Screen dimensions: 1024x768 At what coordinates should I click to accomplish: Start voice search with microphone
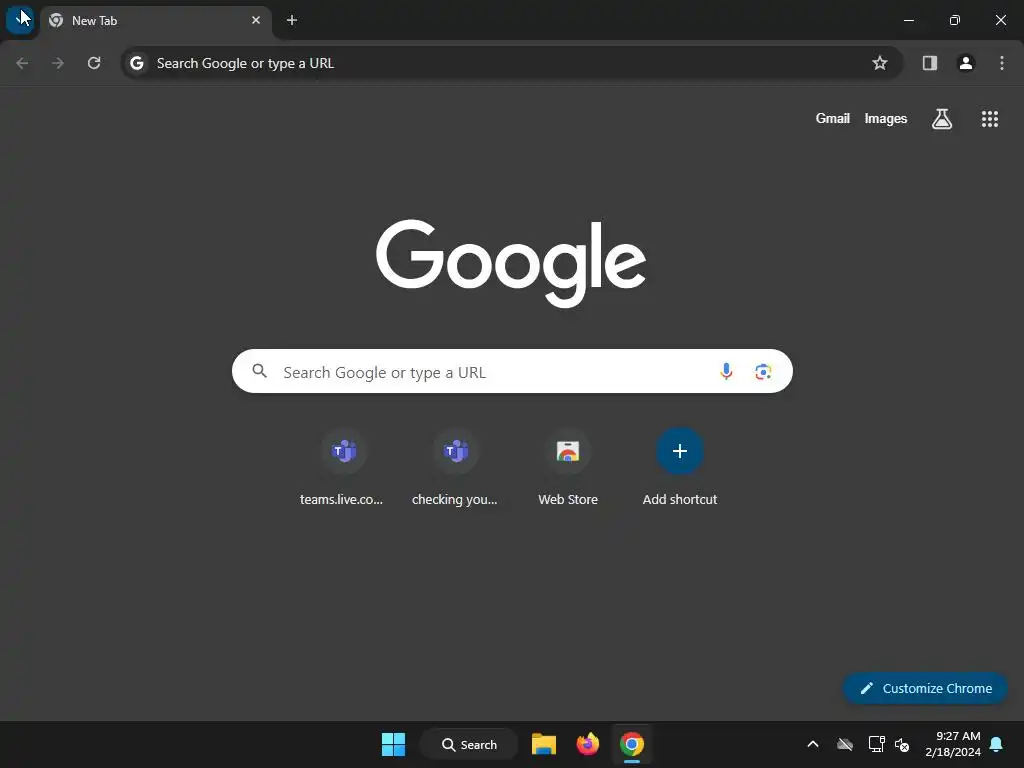[726, 372]
